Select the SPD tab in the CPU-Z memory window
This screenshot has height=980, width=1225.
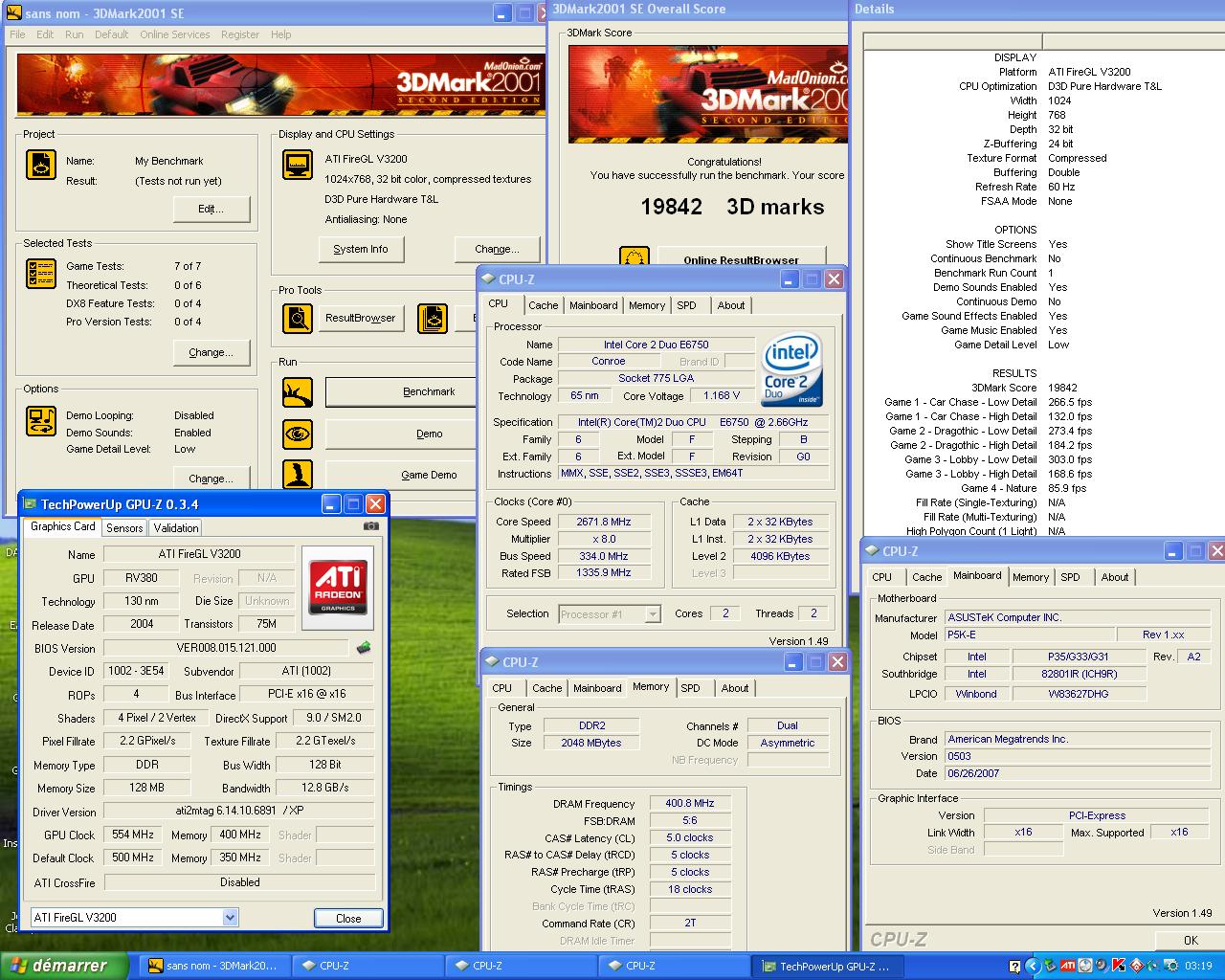click(690, 688)
